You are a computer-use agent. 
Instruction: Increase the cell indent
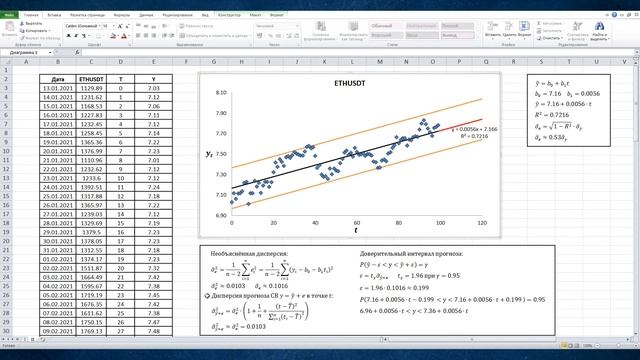pos(172,36)
